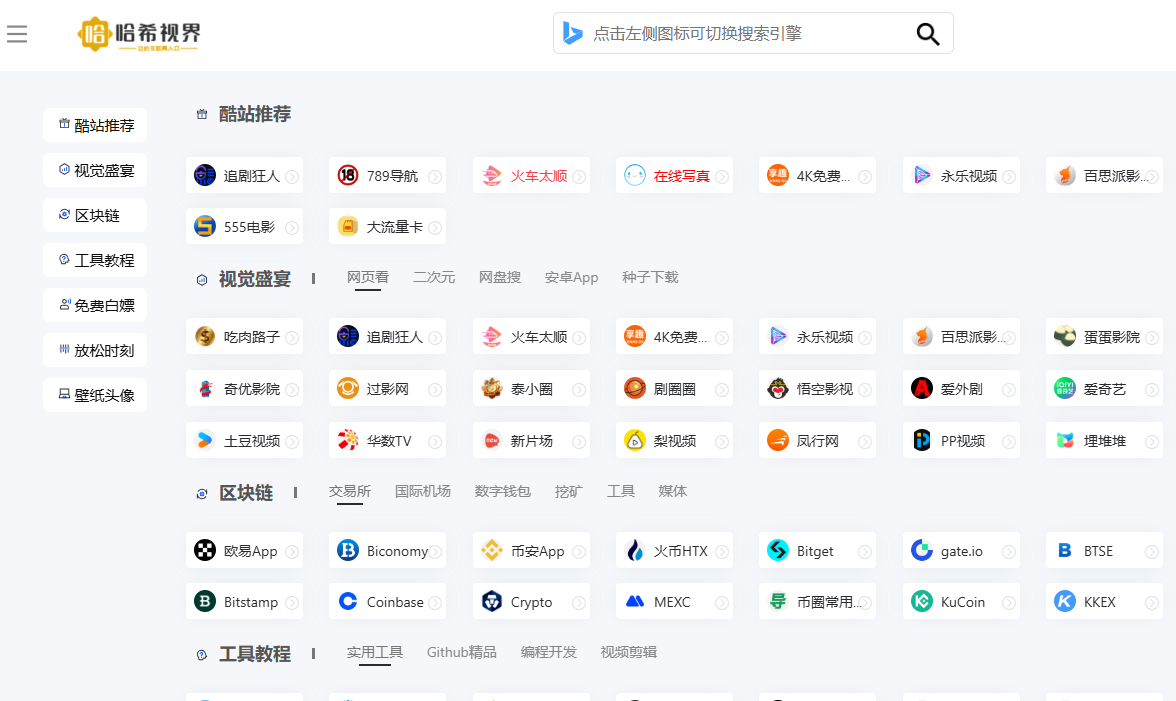Open the 在线写真 link

click(x=681, y=176)
